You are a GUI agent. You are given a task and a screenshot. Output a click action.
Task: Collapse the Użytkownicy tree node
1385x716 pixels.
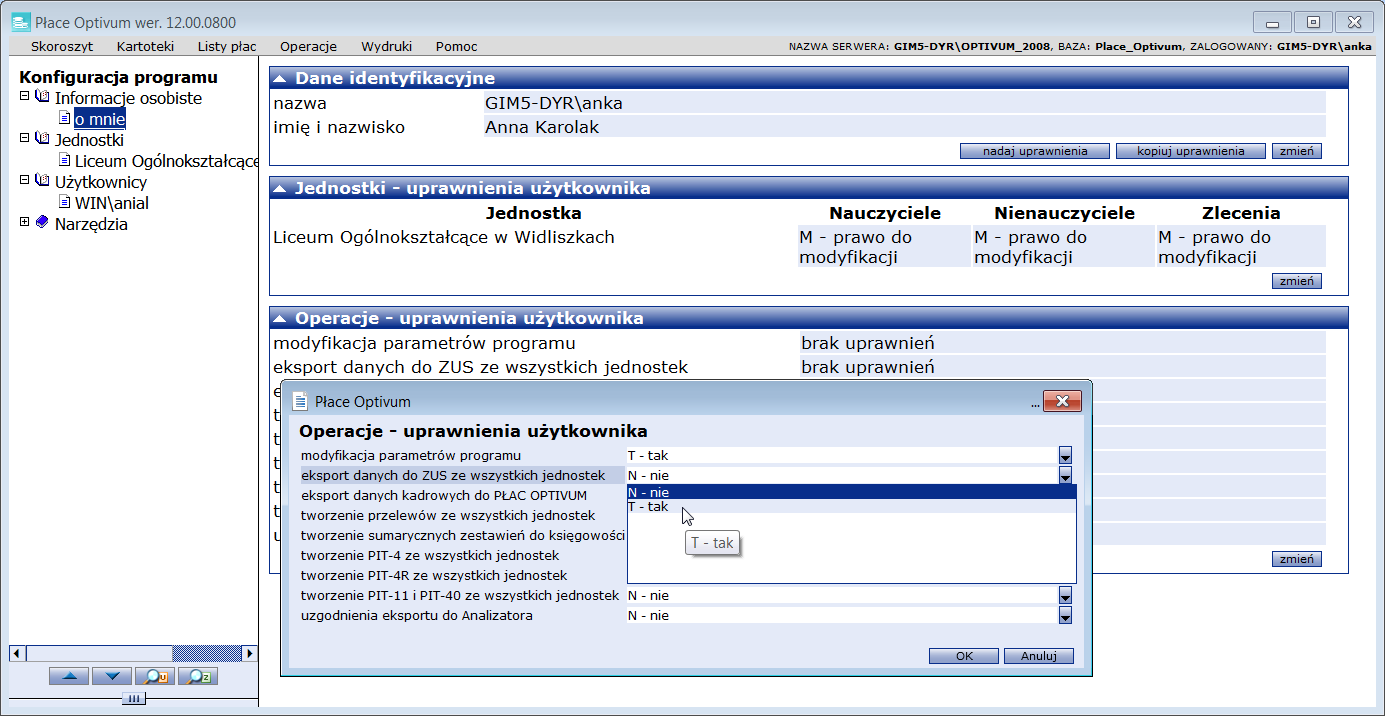24,181
